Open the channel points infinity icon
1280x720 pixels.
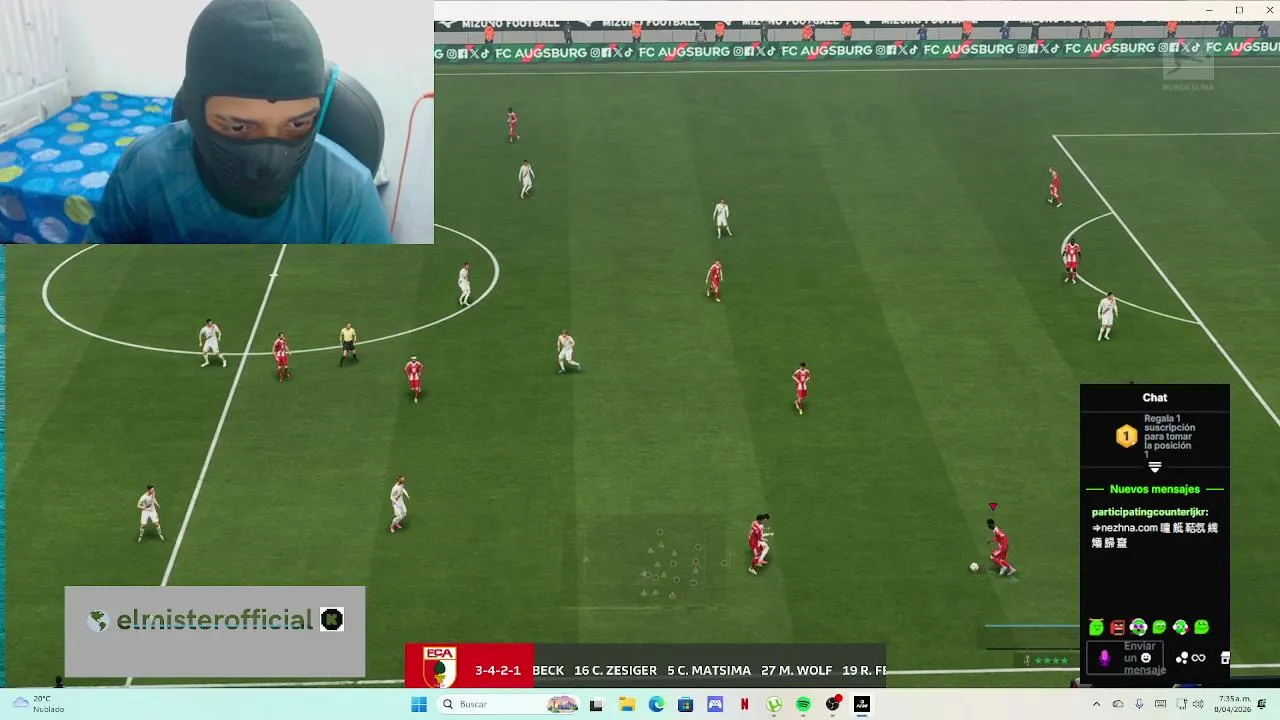[1198, 658]
